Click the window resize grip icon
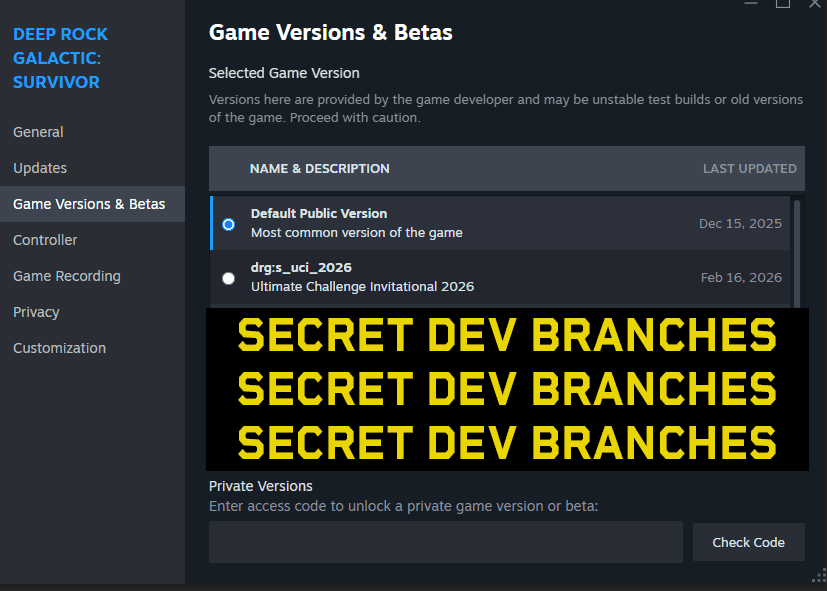827x591 pixels. pos(819,575)
